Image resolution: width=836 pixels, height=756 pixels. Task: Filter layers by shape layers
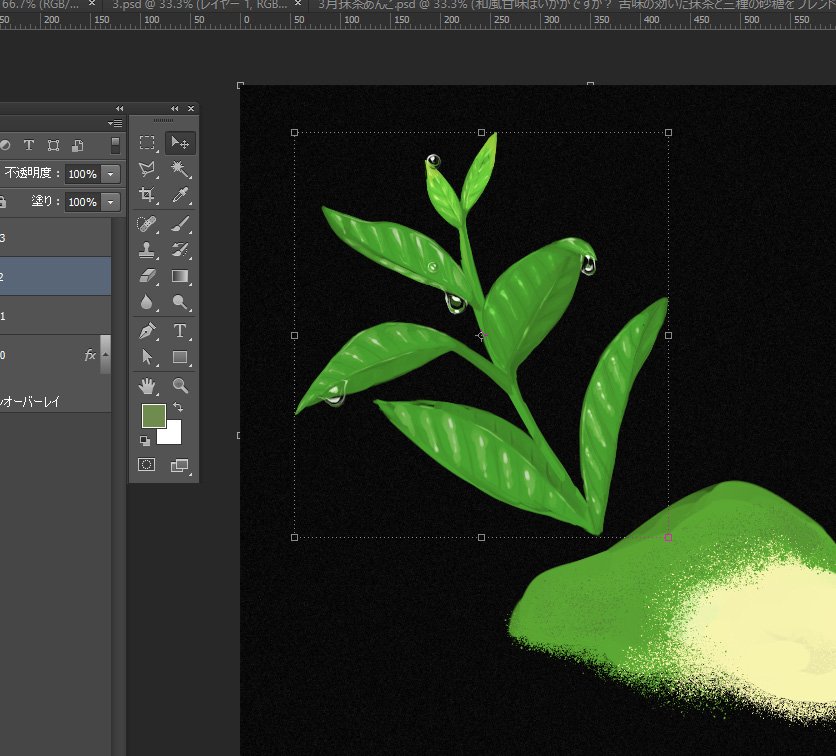[x=53, y=145]
